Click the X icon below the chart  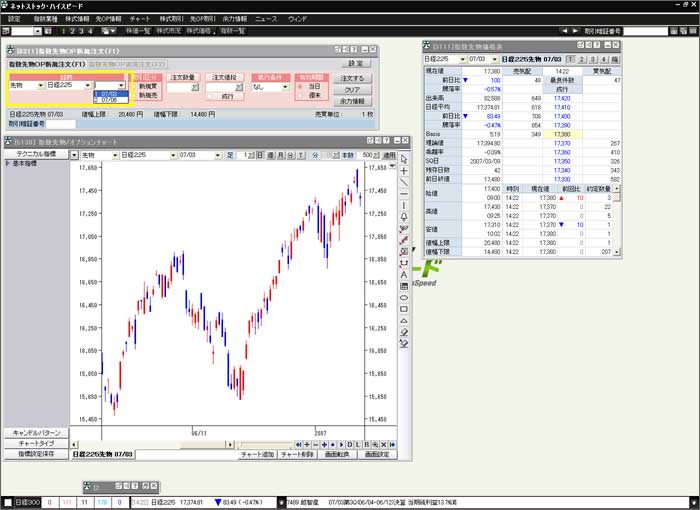click(383, 445)
